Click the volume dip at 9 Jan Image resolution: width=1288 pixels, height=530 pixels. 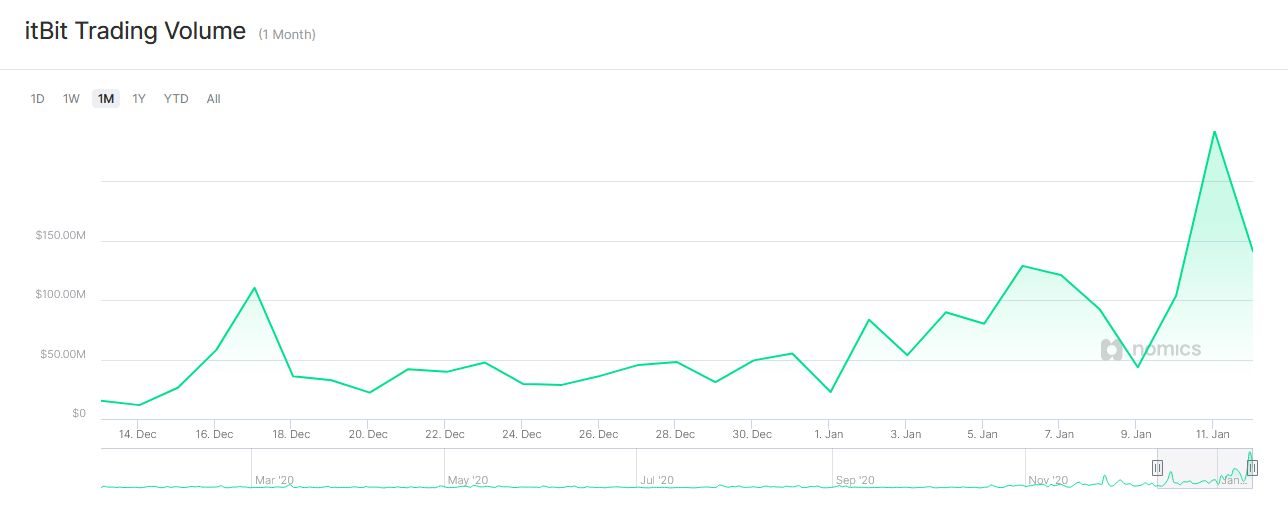coord(1137,367)
